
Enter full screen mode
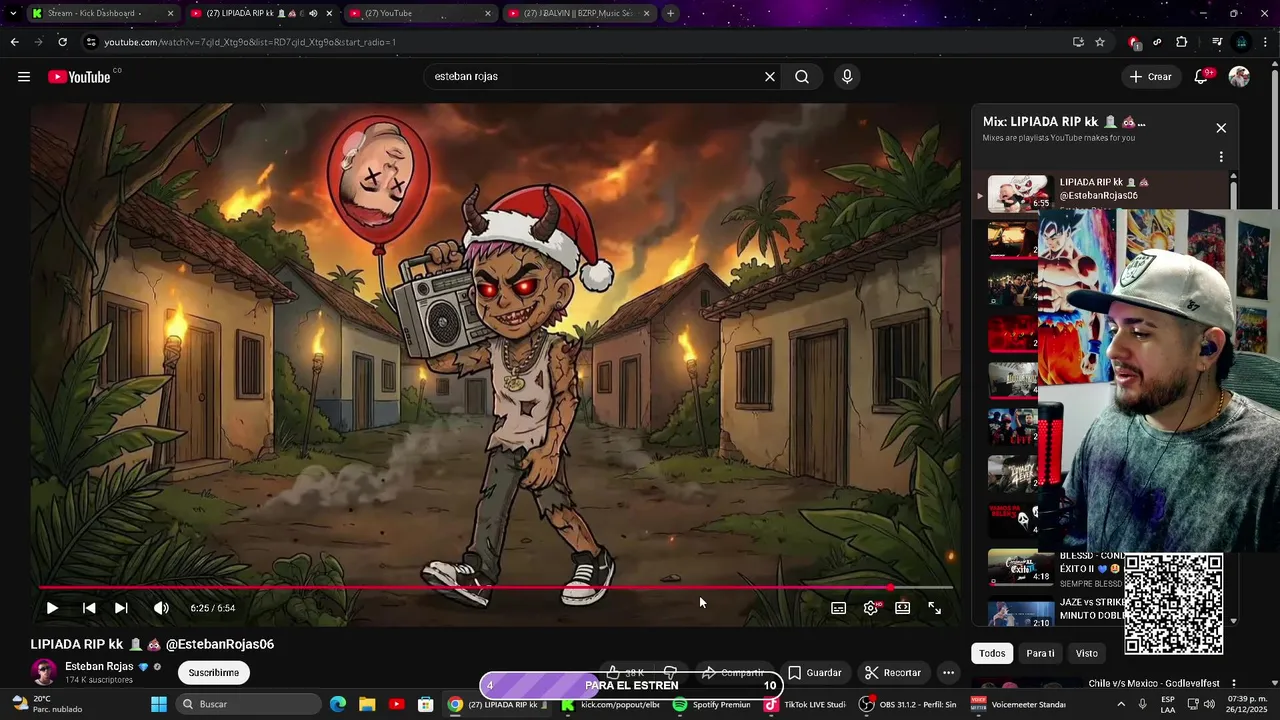click(x=935, y=608)
